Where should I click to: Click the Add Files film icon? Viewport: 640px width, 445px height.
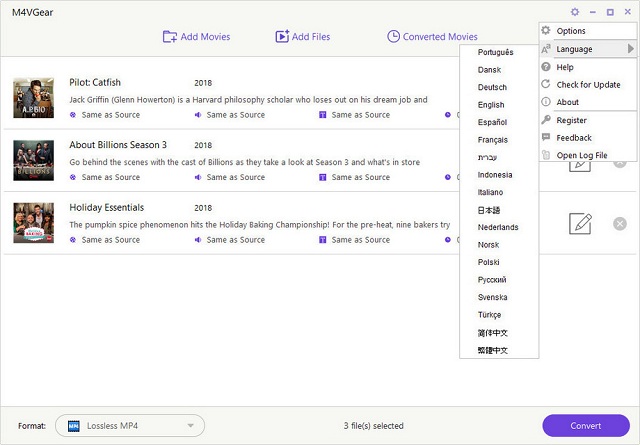point(282,36)
